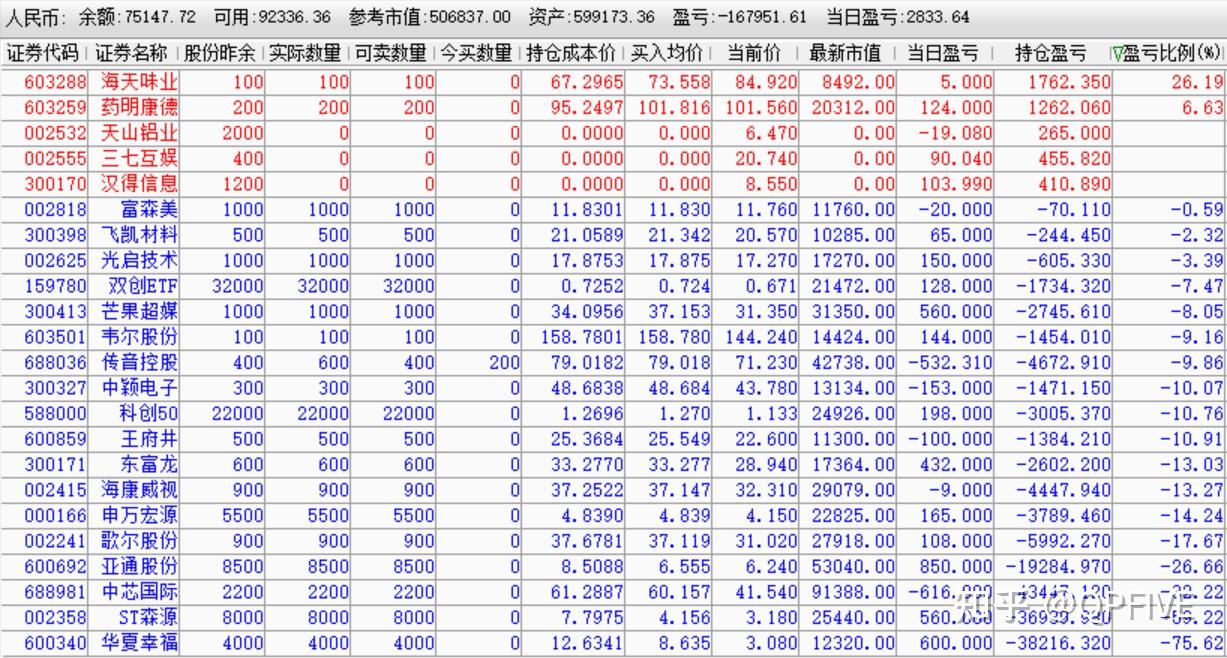Select the 传音控股 stock row
This screenshot has height=658, width=1227.
click(613, 363)
